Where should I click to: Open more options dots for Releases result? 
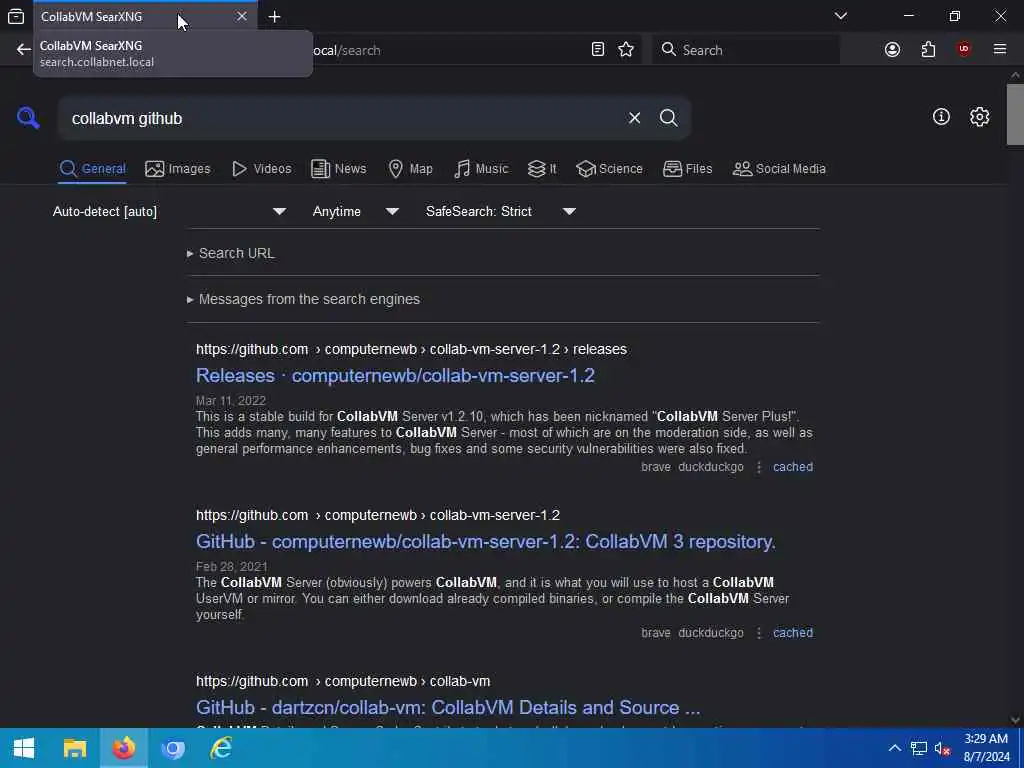click(759, 467)
